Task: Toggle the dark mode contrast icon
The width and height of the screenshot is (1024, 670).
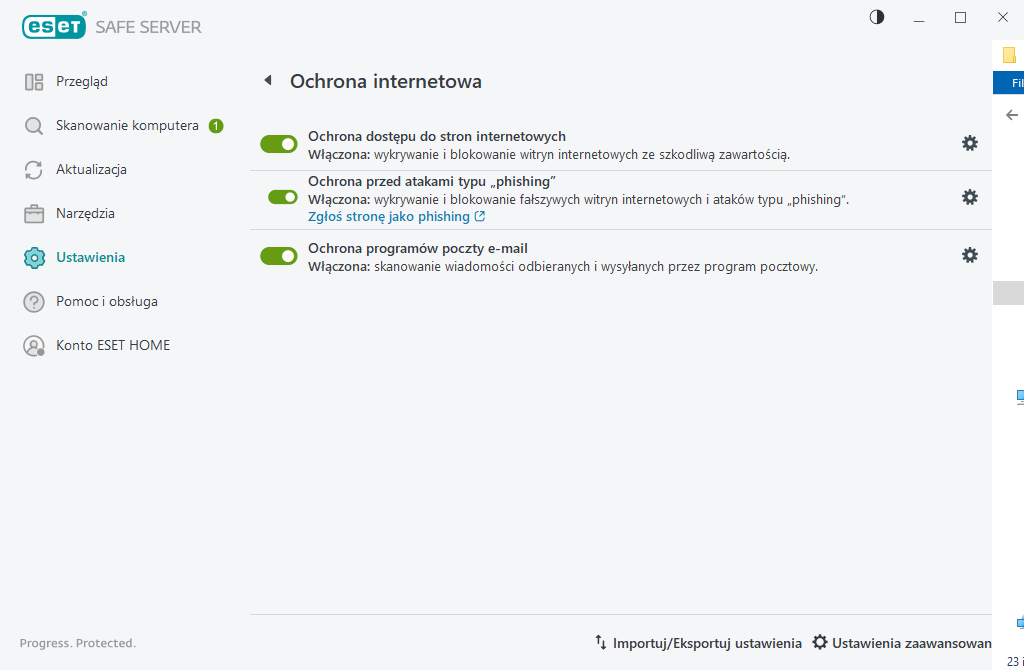Action: pyautogui.click(x=876, y=17)
